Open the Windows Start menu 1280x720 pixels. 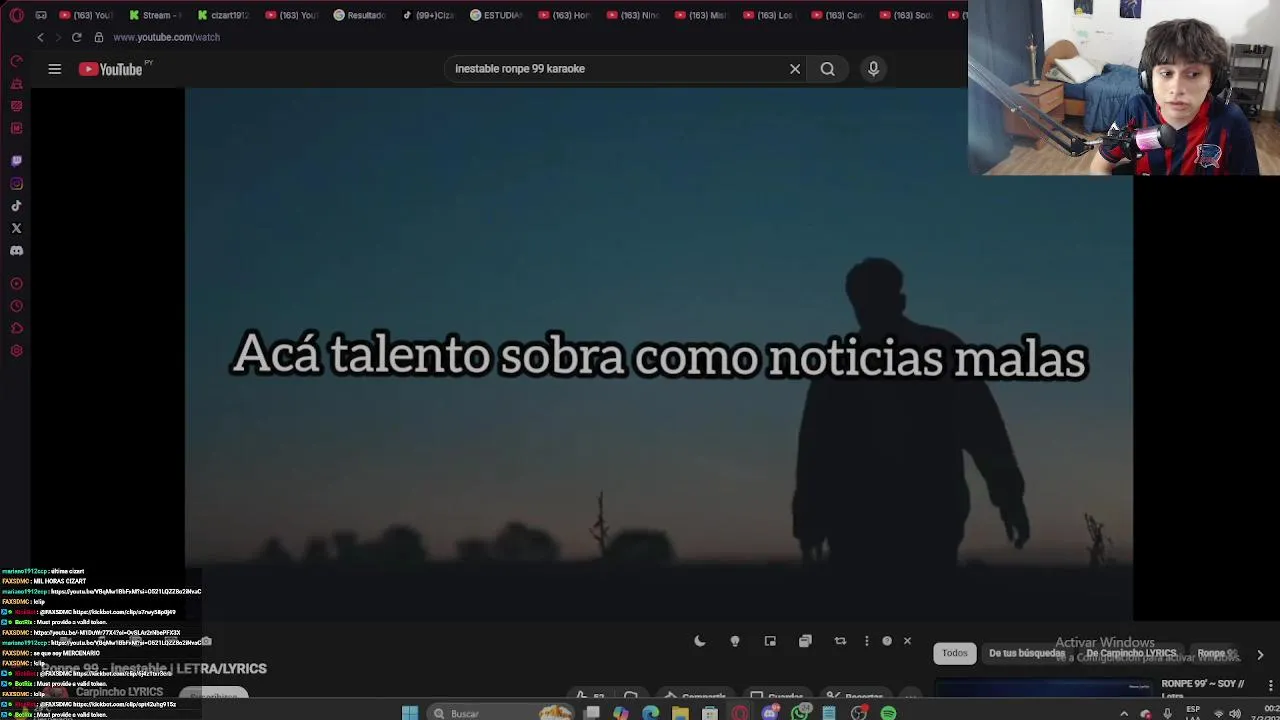click(410, 713)
